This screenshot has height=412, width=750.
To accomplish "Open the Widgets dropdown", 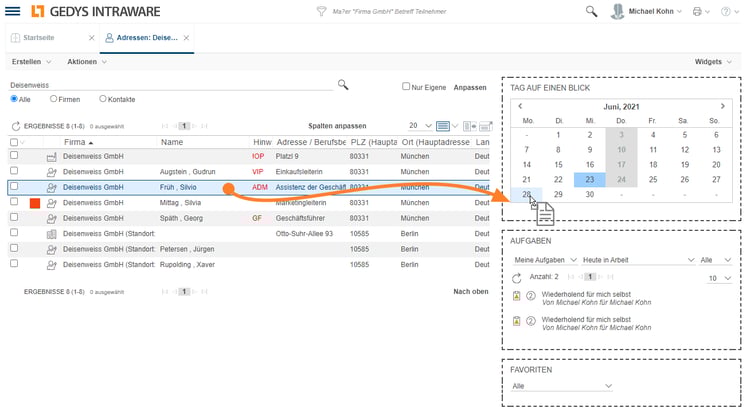I will (x=713, y=62).
